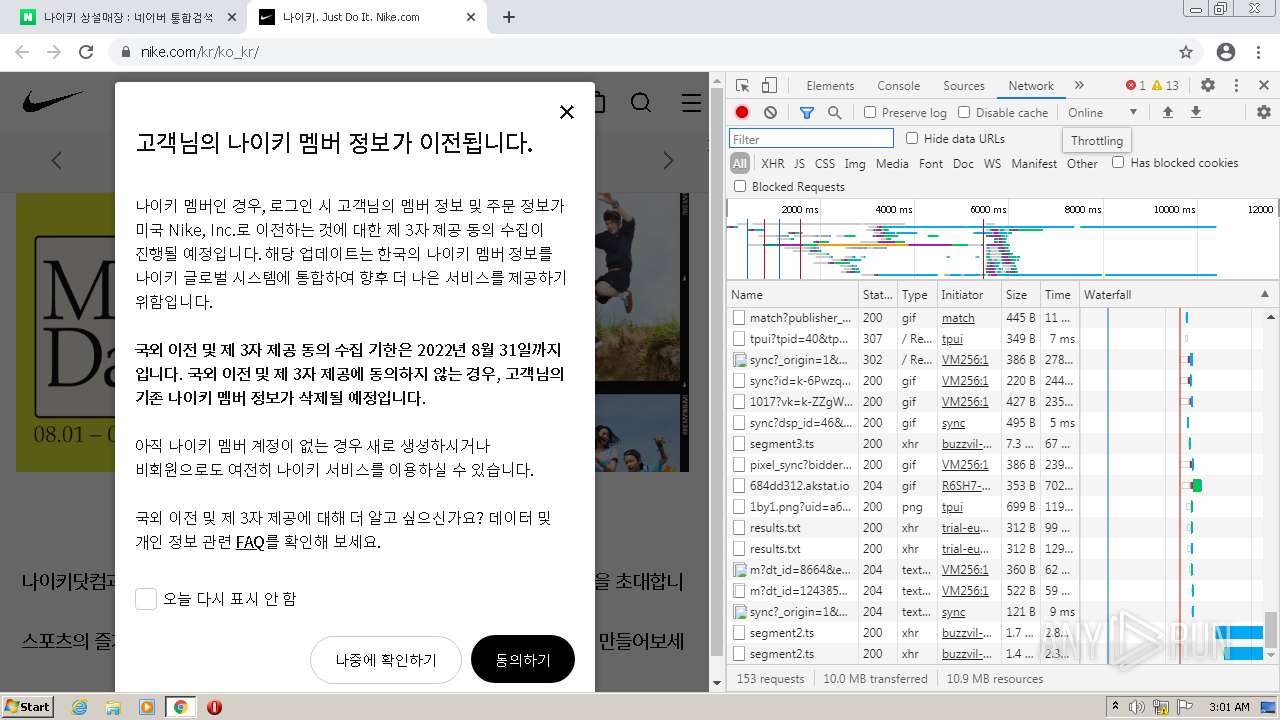Open DevTools settings gear icon
This screenshot has width=1280, height=720.
[1208, 86]
